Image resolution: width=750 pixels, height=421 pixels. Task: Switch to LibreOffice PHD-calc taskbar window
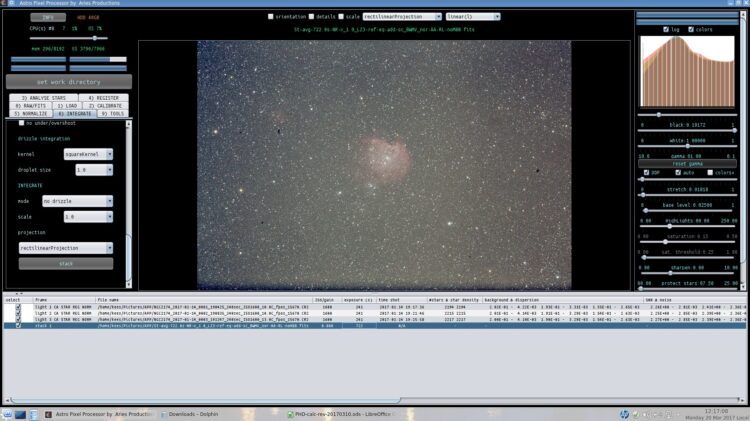tap(340, 414)
